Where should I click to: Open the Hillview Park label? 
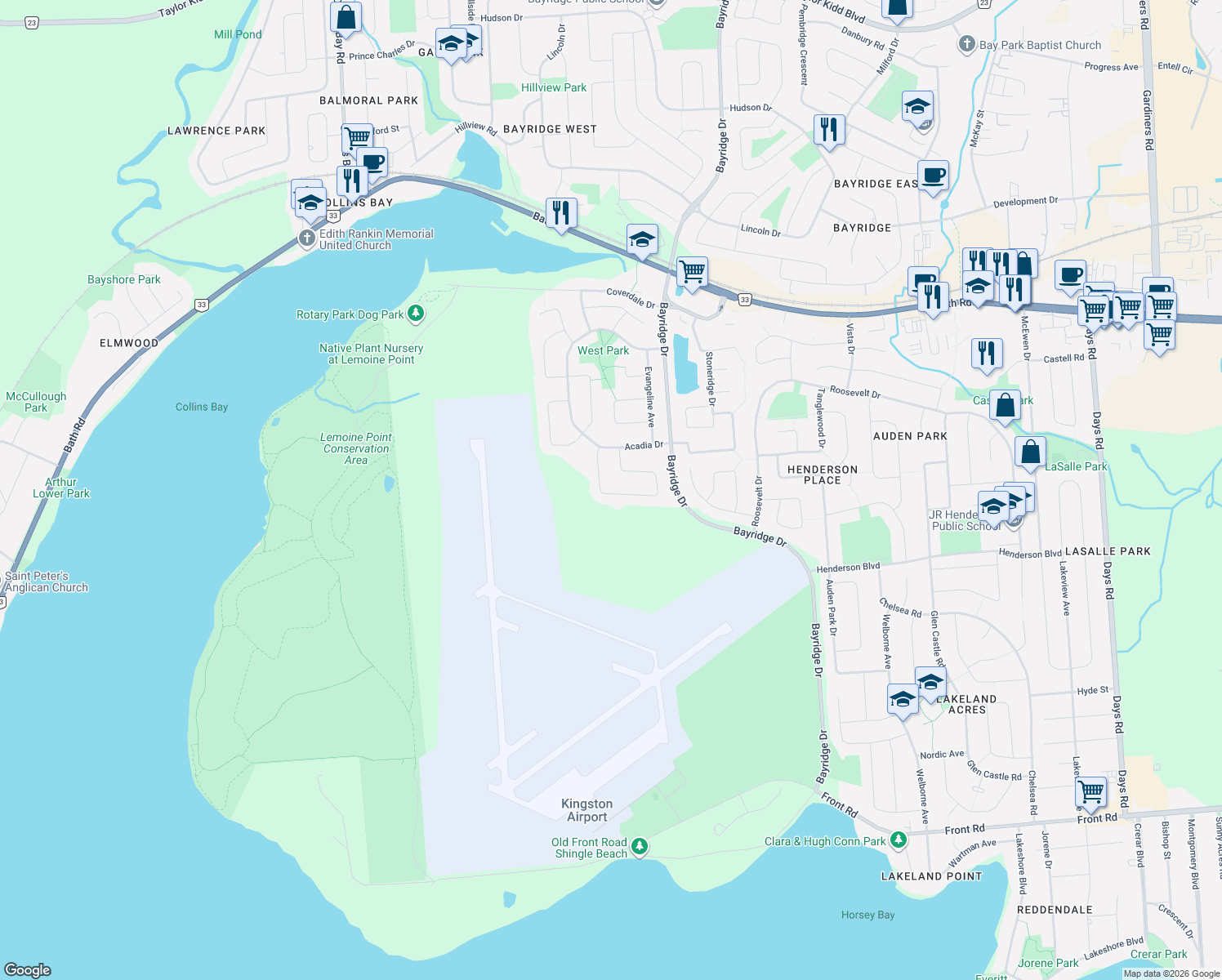(x=554, y=87)
